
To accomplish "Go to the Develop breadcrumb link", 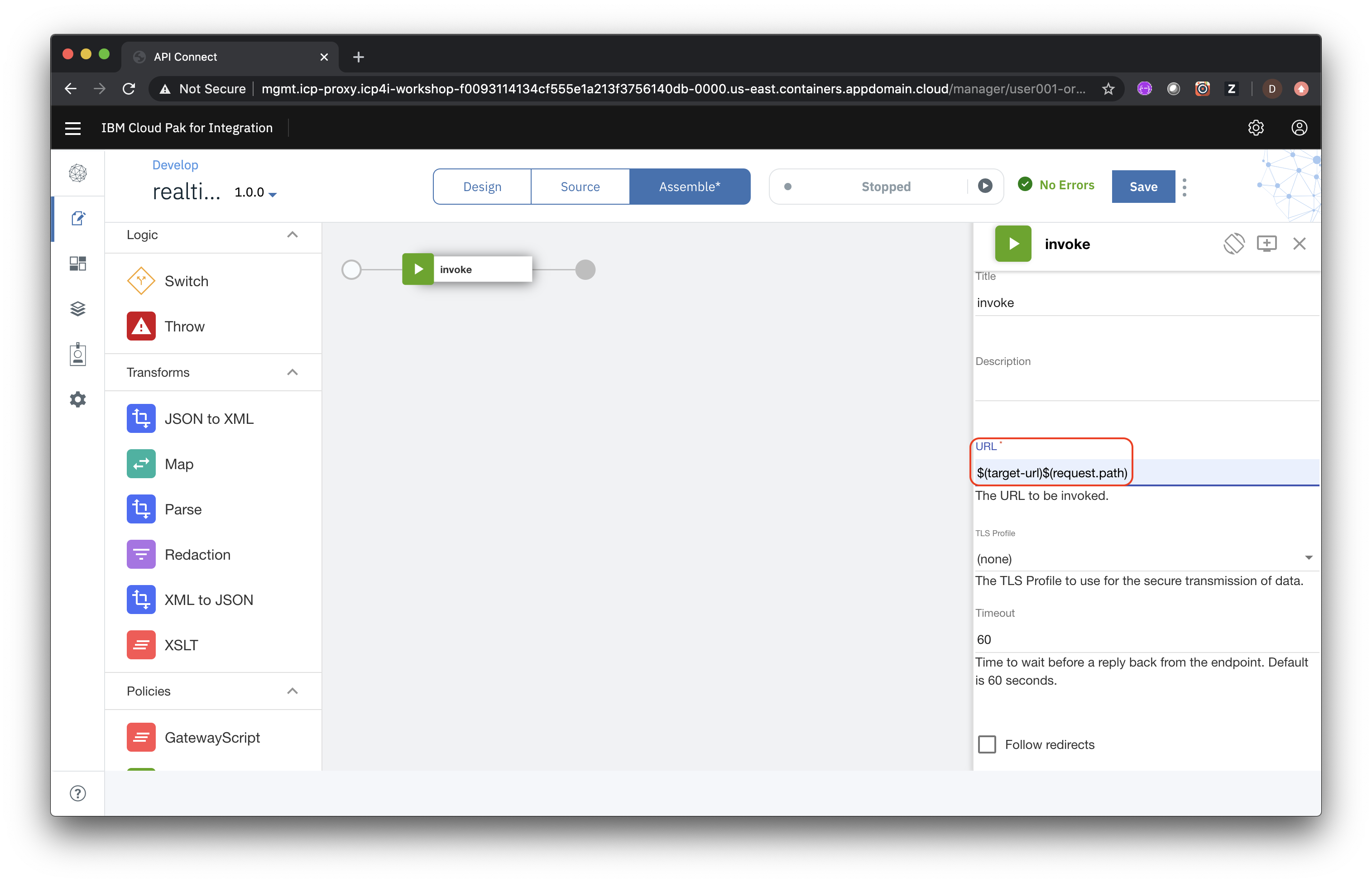I will [x=175, y=165].
